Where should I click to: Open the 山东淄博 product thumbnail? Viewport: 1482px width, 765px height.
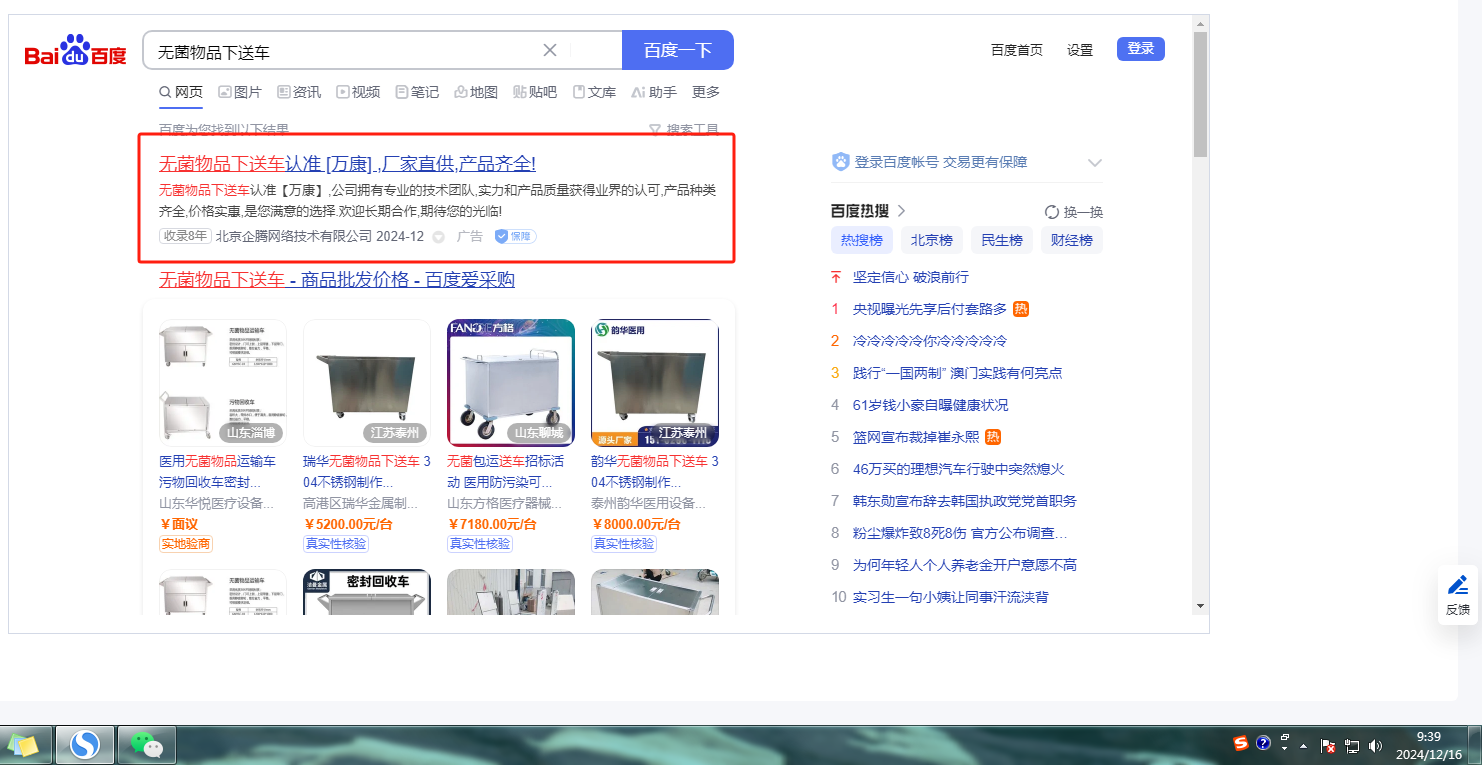pyautogui.click(x=223, y=383)
